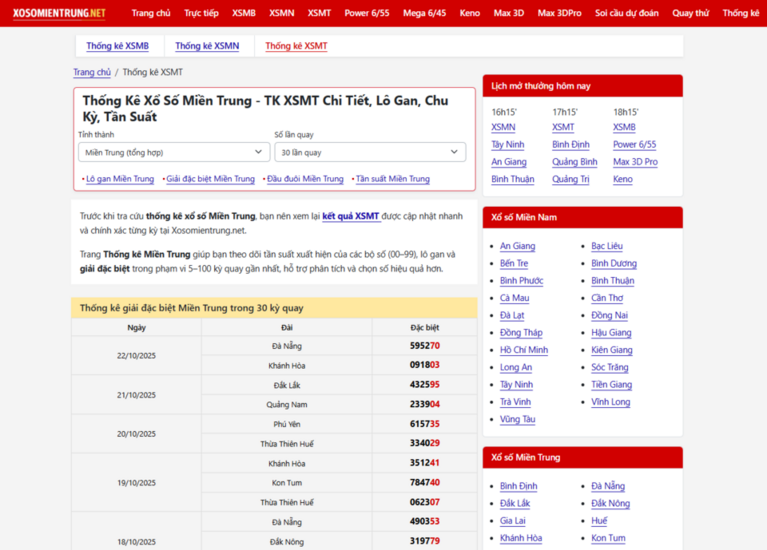Click Max 3D Pro in schedule panel
The height and width of the screenshot is (550, 767).
pyautogui.click(x=635, y=162)
